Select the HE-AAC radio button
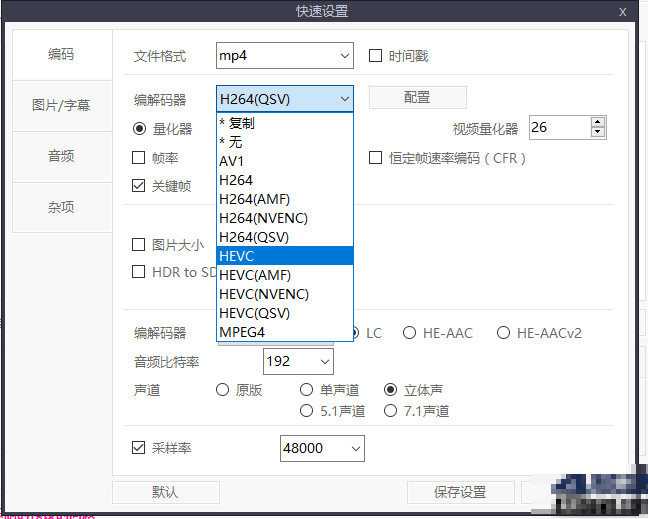648x519 pixels. (x=409, y=333)
